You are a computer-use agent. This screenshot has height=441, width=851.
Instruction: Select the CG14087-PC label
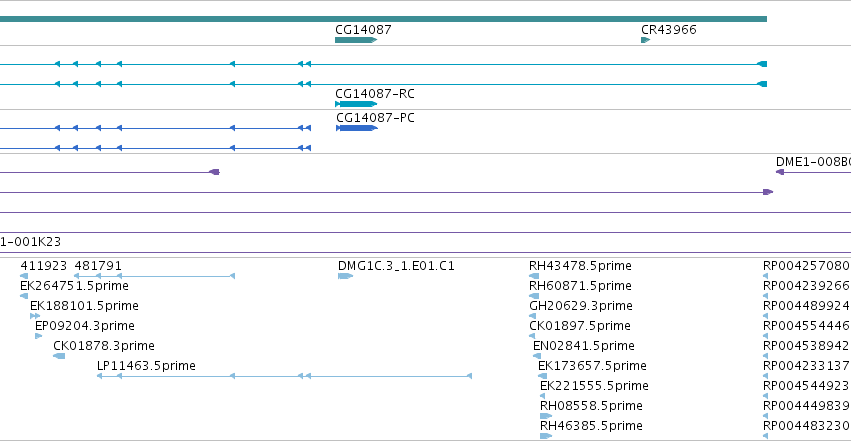(375, 118)
